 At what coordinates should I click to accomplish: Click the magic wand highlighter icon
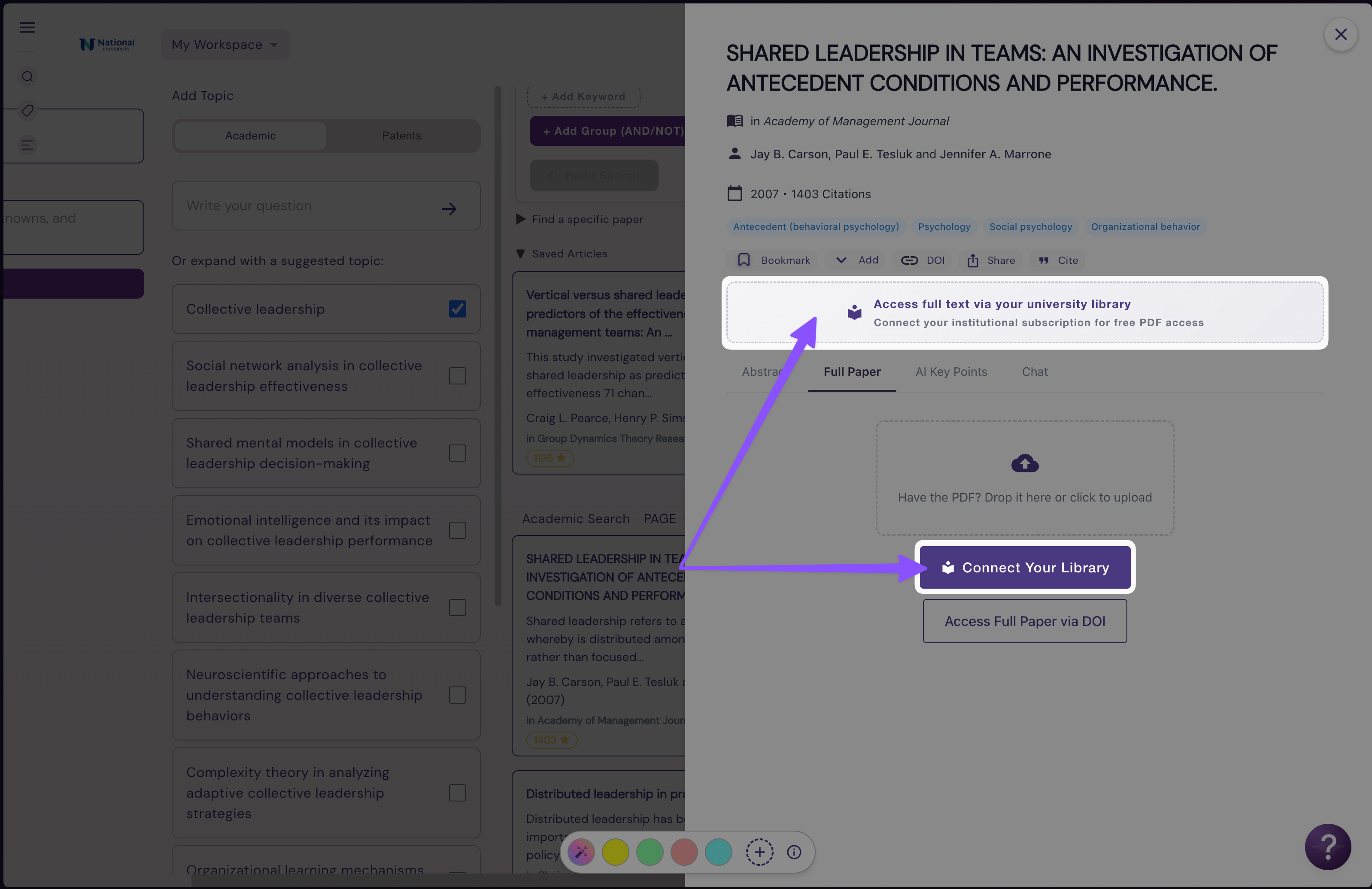pos(581,852)
